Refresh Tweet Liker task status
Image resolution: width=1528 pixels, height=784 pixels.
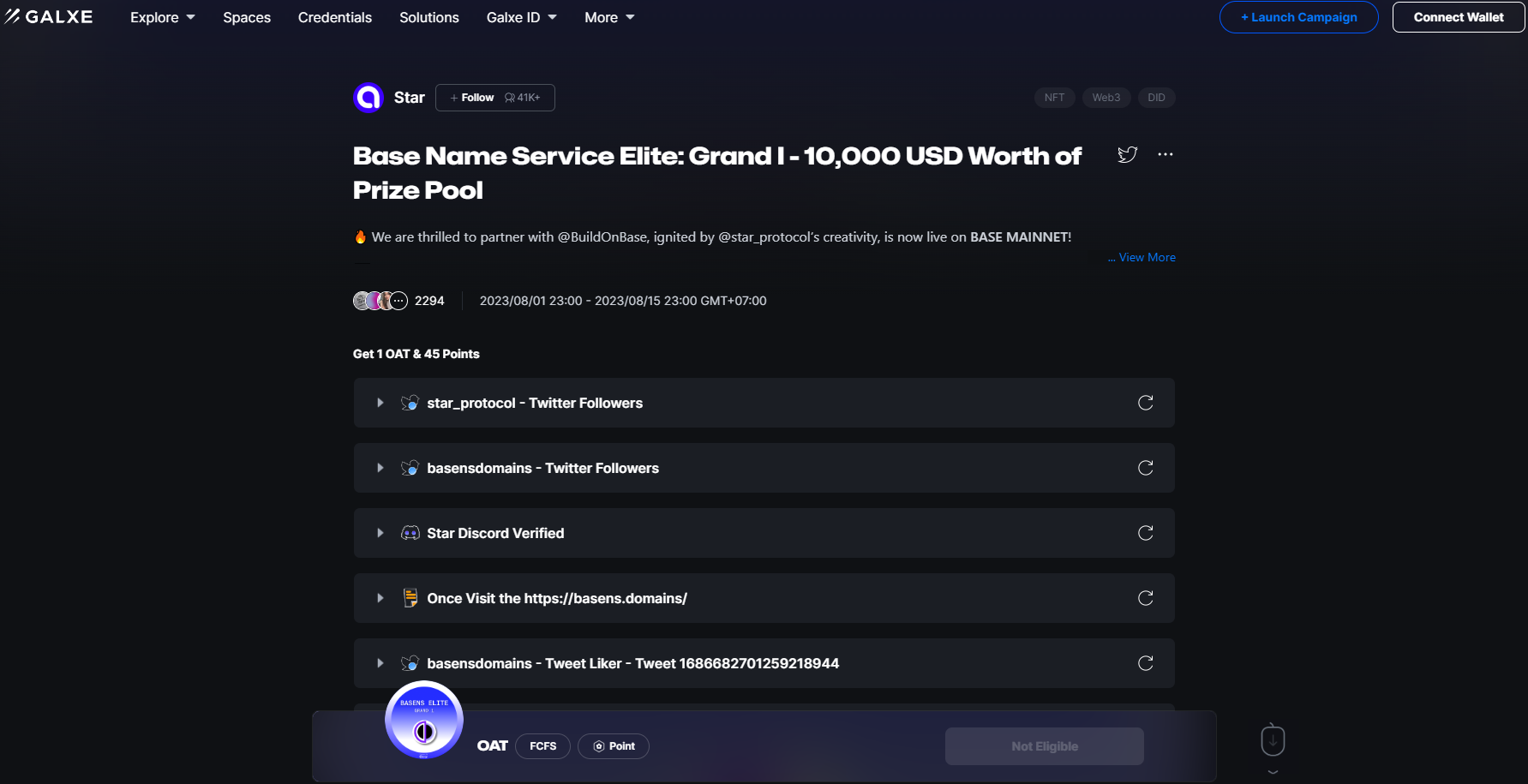(x=1146, y=663)
